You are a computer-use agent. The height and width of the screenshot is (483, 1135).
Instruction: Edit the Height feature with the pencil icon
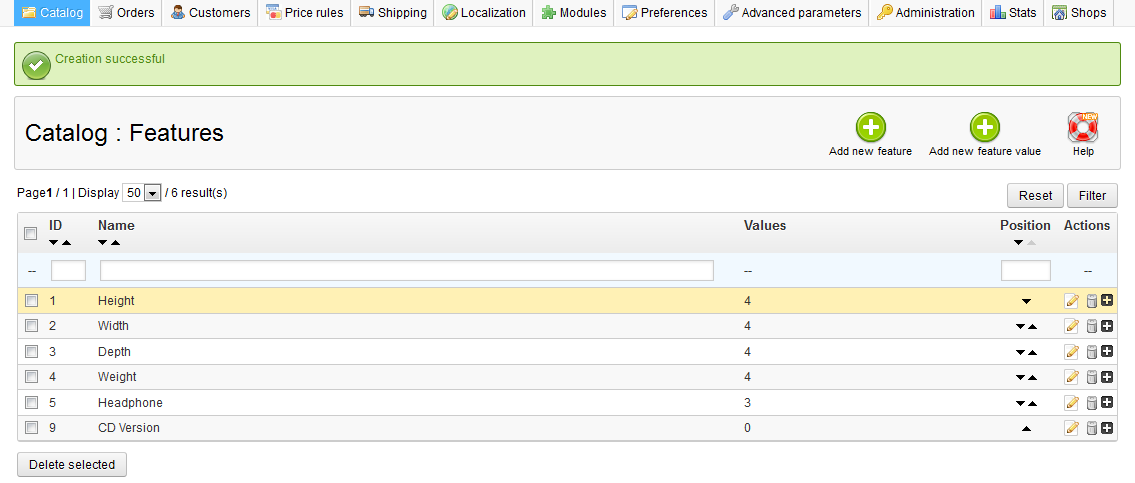(x=1072, y=300)
